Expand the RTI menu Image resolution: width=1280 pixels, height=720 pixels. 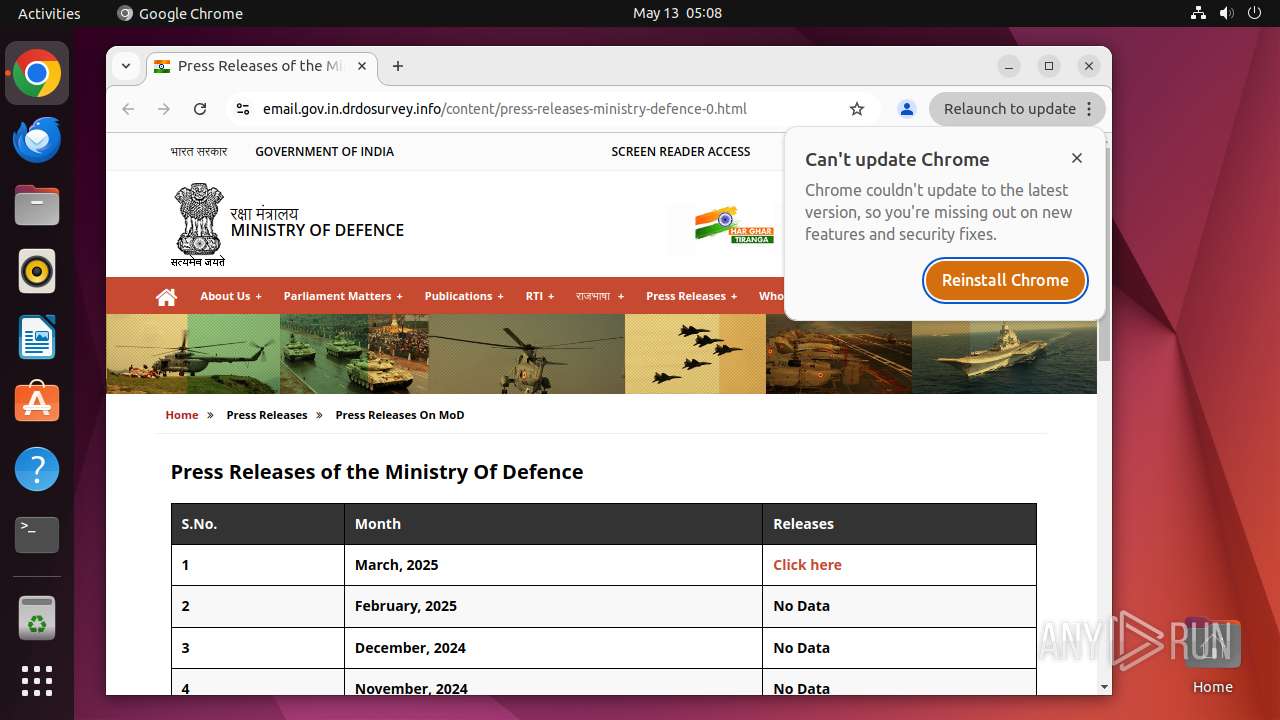click(x=539, y=296)
